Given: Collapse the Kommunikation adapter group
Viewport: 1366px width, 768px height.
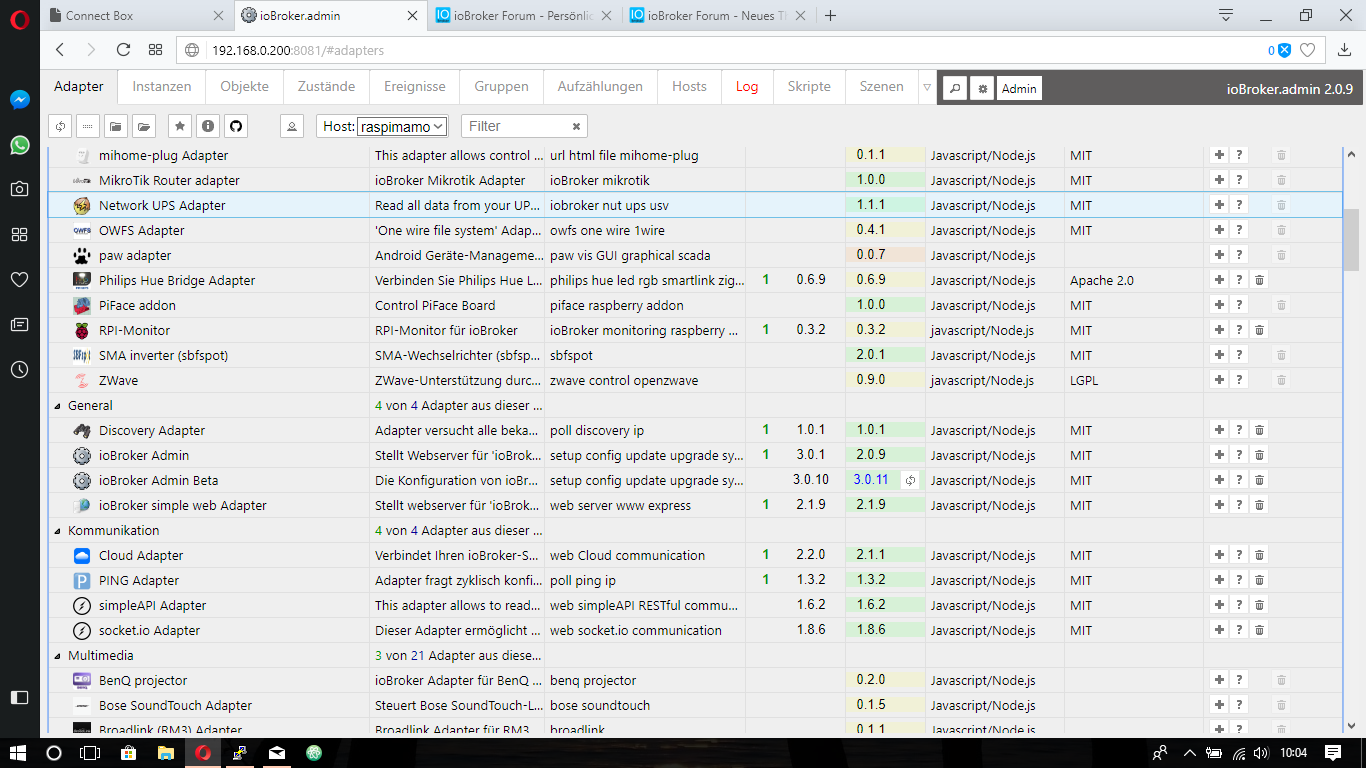Looking at the screenshot, I should [57, 531].
